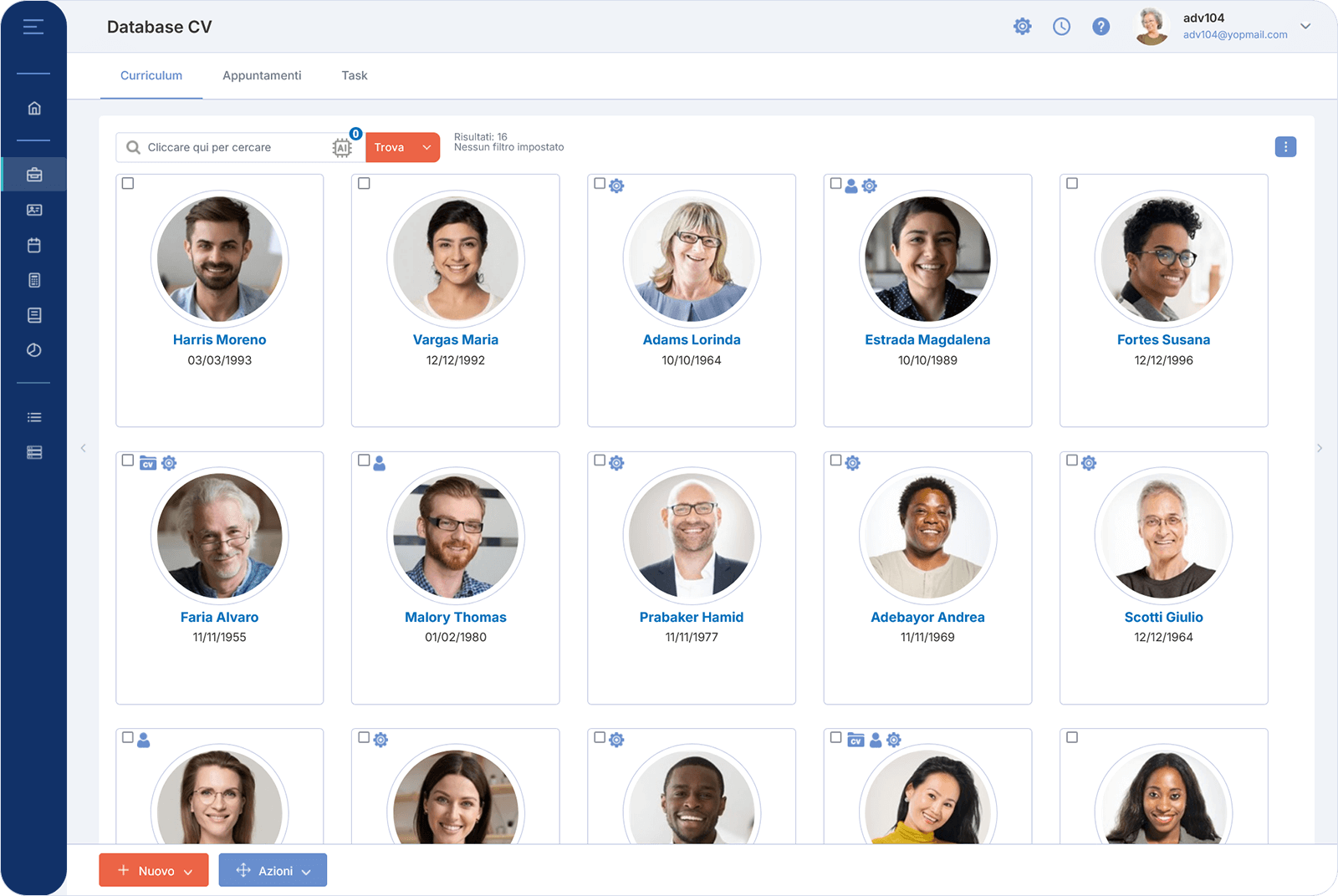The image size is (1338, 896).
Task: Open the Nuovo dropdown button
Action: click(x=154, y=870)
